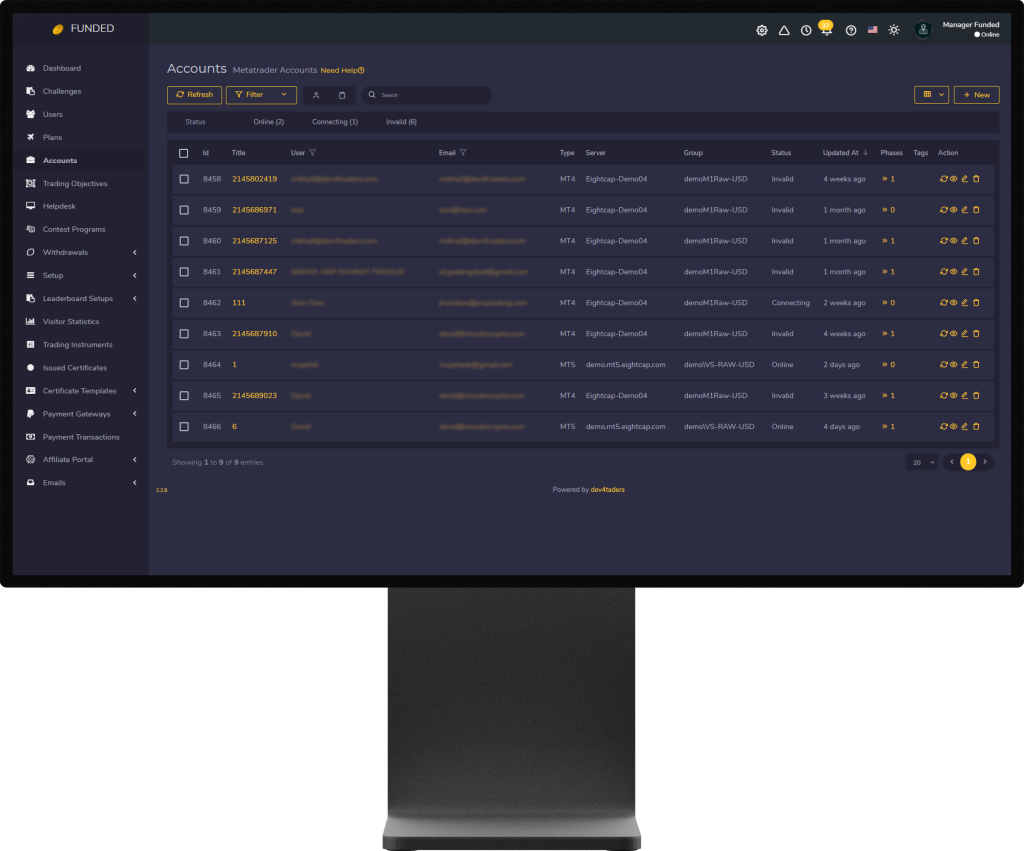Check the select-all checkbox in table header

coord(183,153)
